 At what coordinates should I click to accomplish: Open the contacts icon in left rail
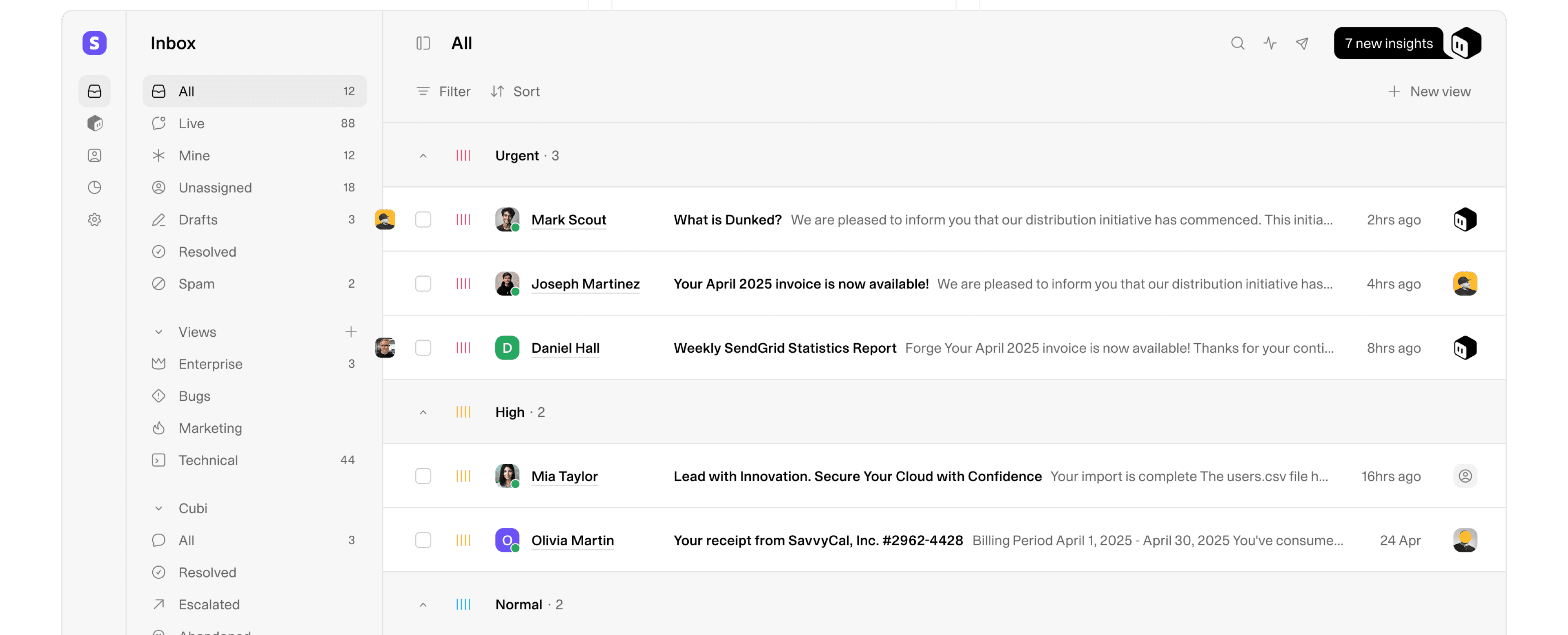pyautogui.click(x=94, y=155)
